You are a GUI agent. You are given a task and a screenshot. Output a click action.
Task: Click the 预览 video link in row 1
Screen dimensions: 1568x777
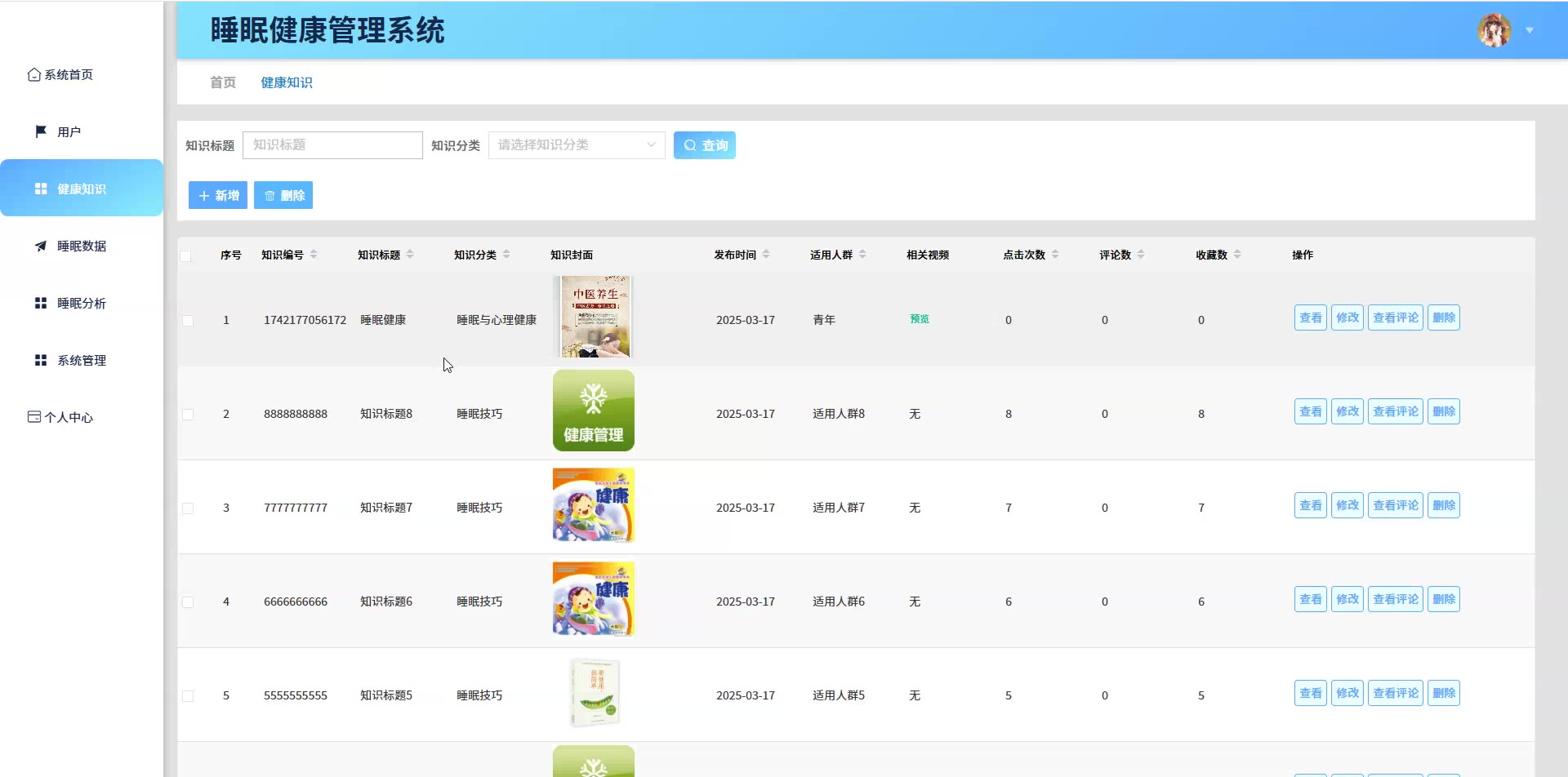920,319
